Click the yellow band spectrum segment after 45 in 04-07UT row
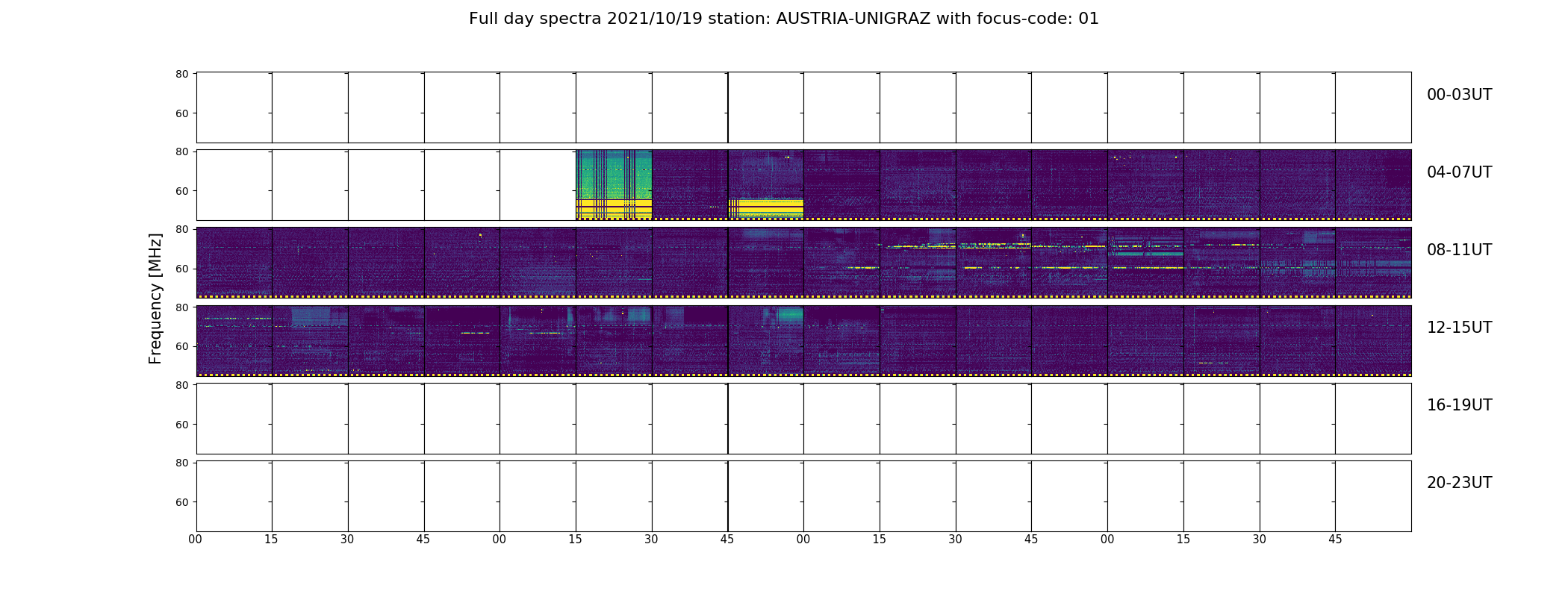 (766, 208)
